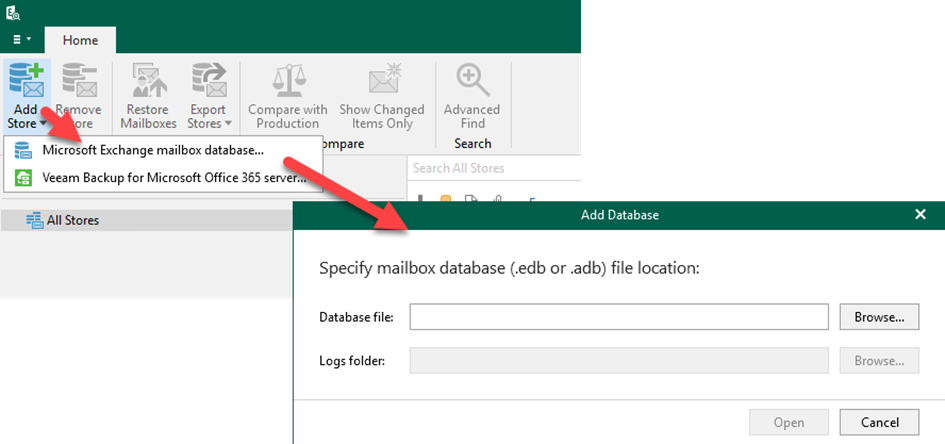Image resolution: width=945 pixels, height=444 pixels.
Task: Click the Export Stores icon
Action: (209, 81)
